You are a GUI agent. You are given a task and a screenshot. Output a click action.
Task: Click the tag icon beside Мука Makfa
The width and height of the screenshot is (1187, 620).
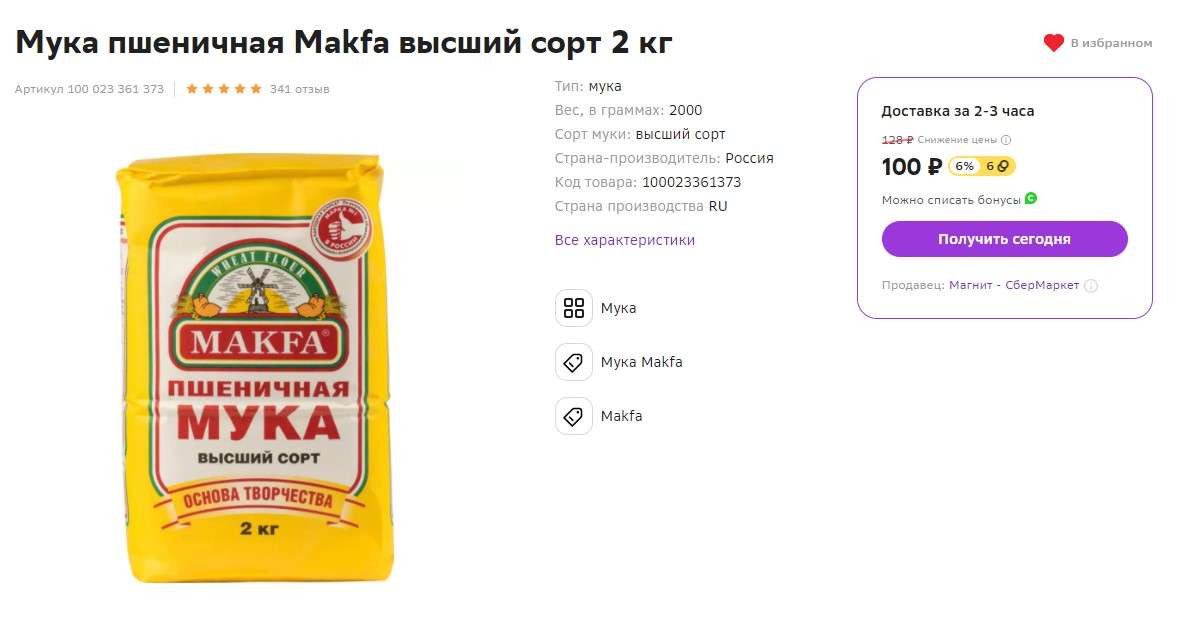[x=574, y=362]
